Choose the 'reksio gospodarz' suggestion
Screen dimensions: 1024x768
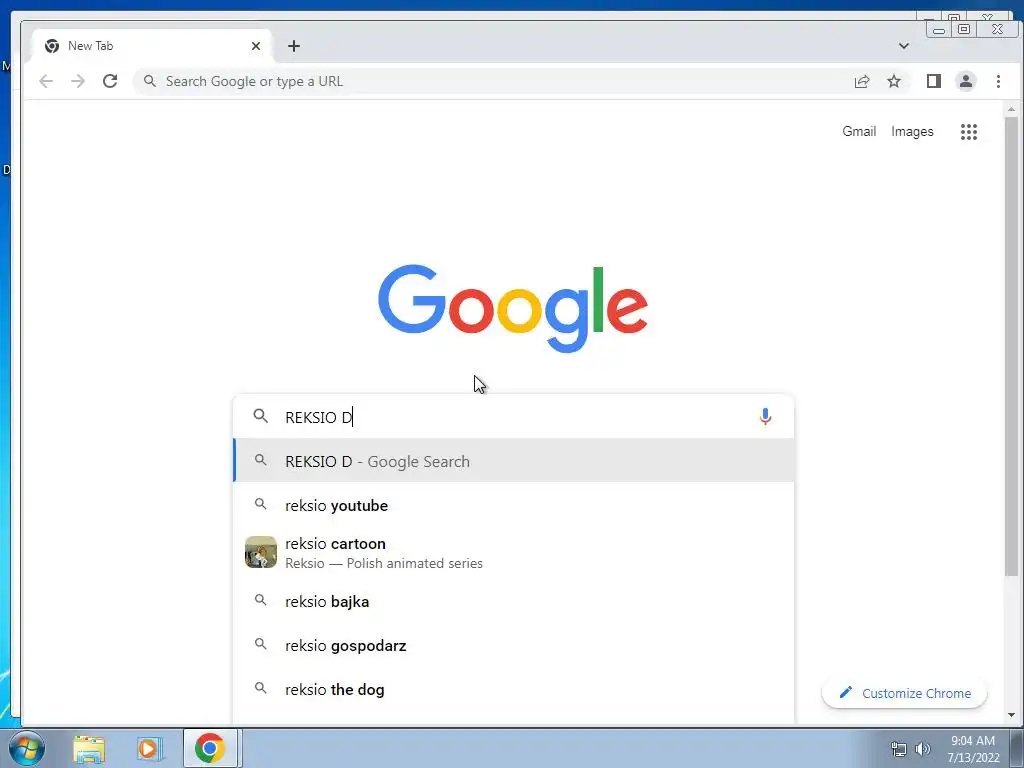[x=514, y=645]
